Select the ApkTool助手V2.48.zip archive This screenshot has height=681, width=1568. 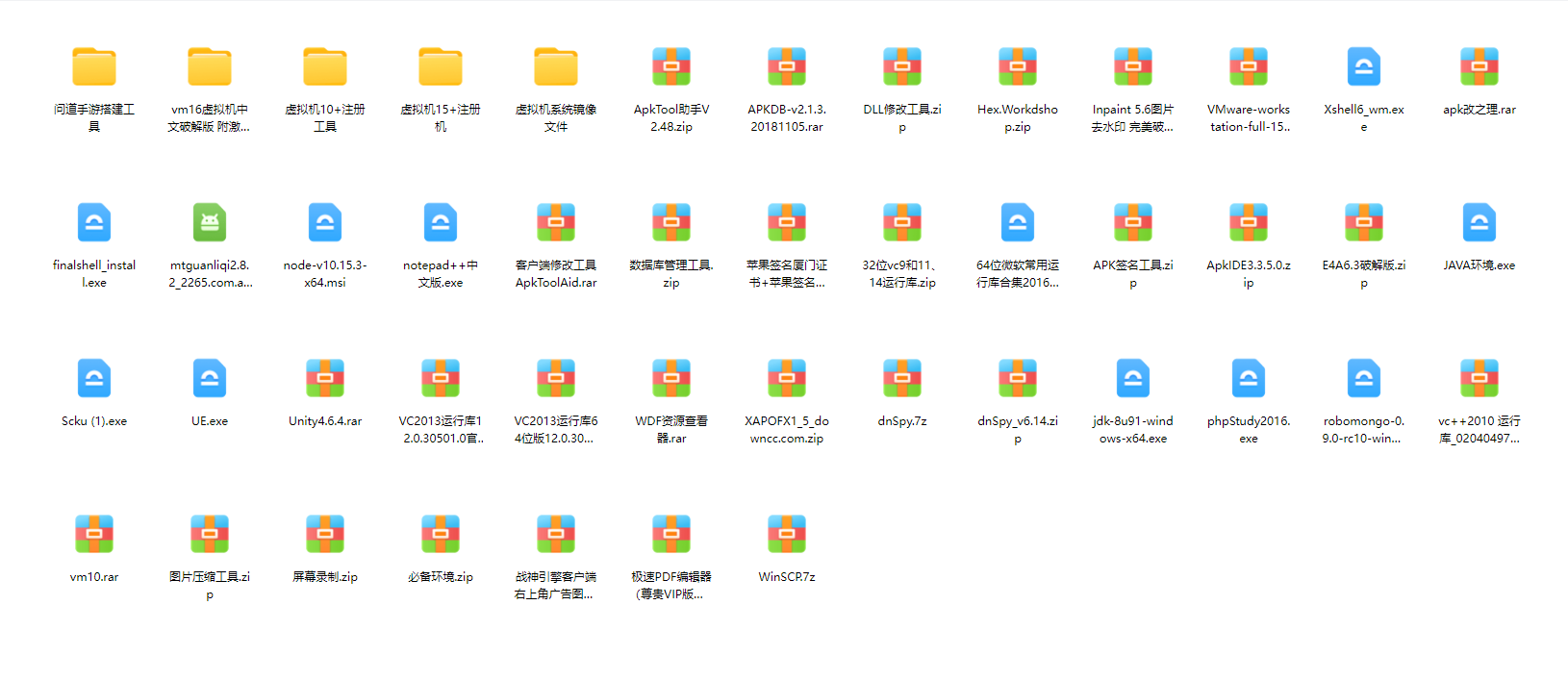click(x=671, y=67)
